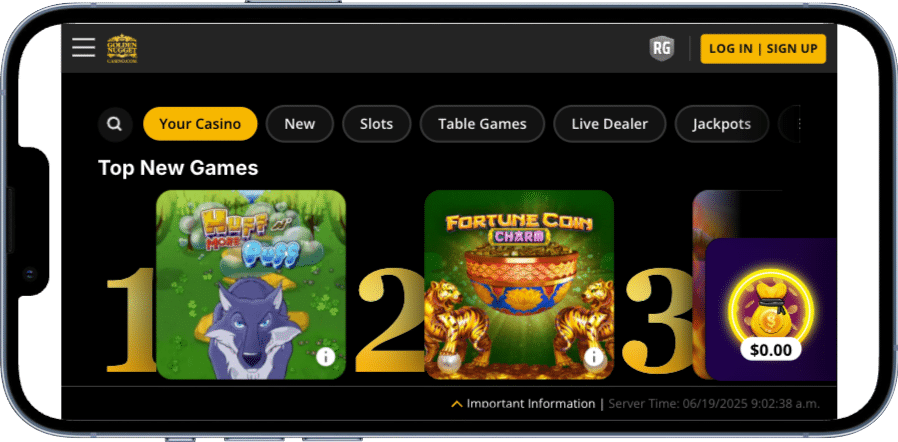Click the search magnifier icon
Screen dimensions: 898x442
tap(115, 124)
